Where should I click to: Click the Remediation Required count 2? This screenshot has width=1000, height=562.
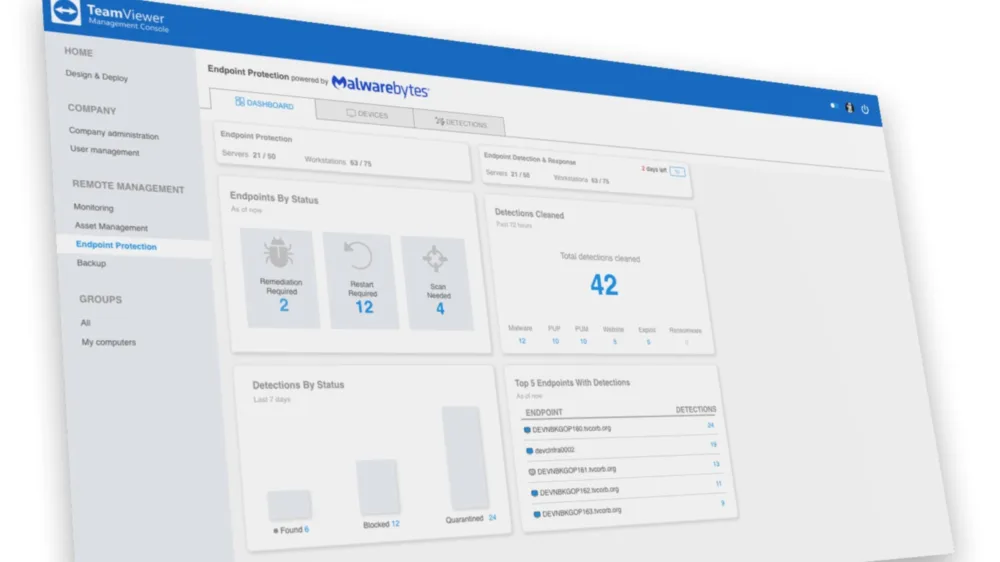click(284, 306)
